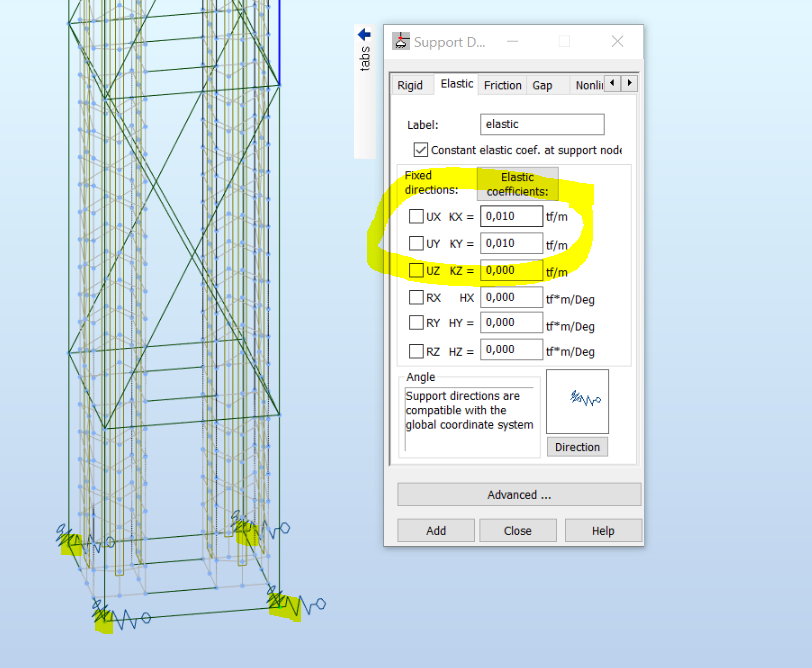The height and width of the screenshot is (668, 812).
Task: Click the lowest yellow spring support on the foundation
Action: pos(102,623)
